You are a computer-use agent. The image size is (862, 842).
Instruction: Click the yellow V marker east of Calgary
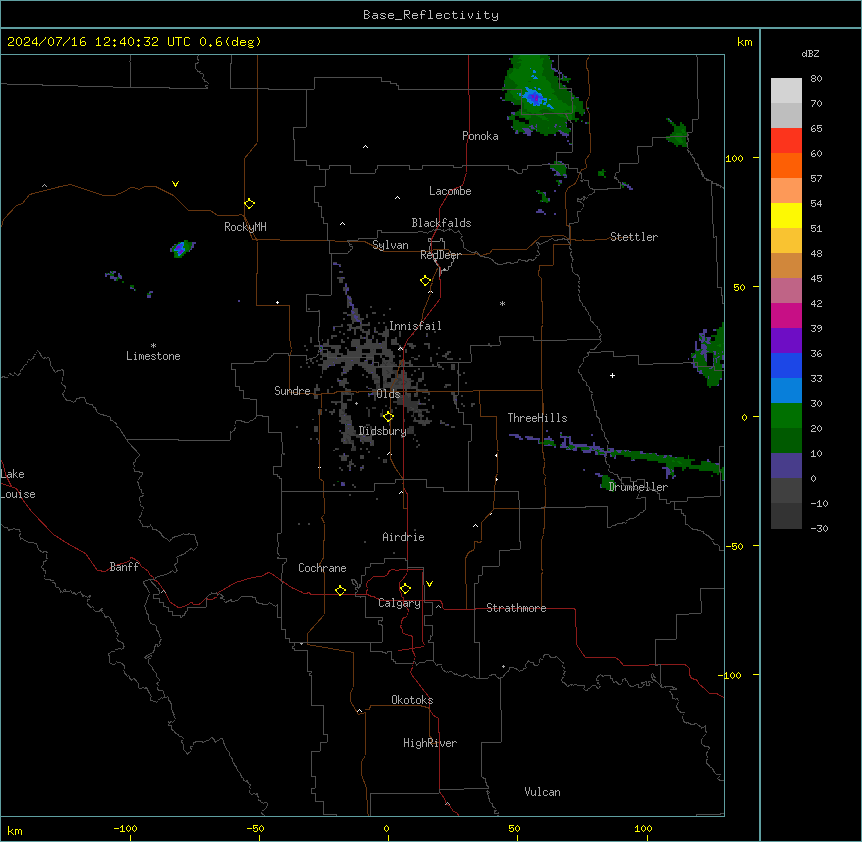[x=429, y=584]
